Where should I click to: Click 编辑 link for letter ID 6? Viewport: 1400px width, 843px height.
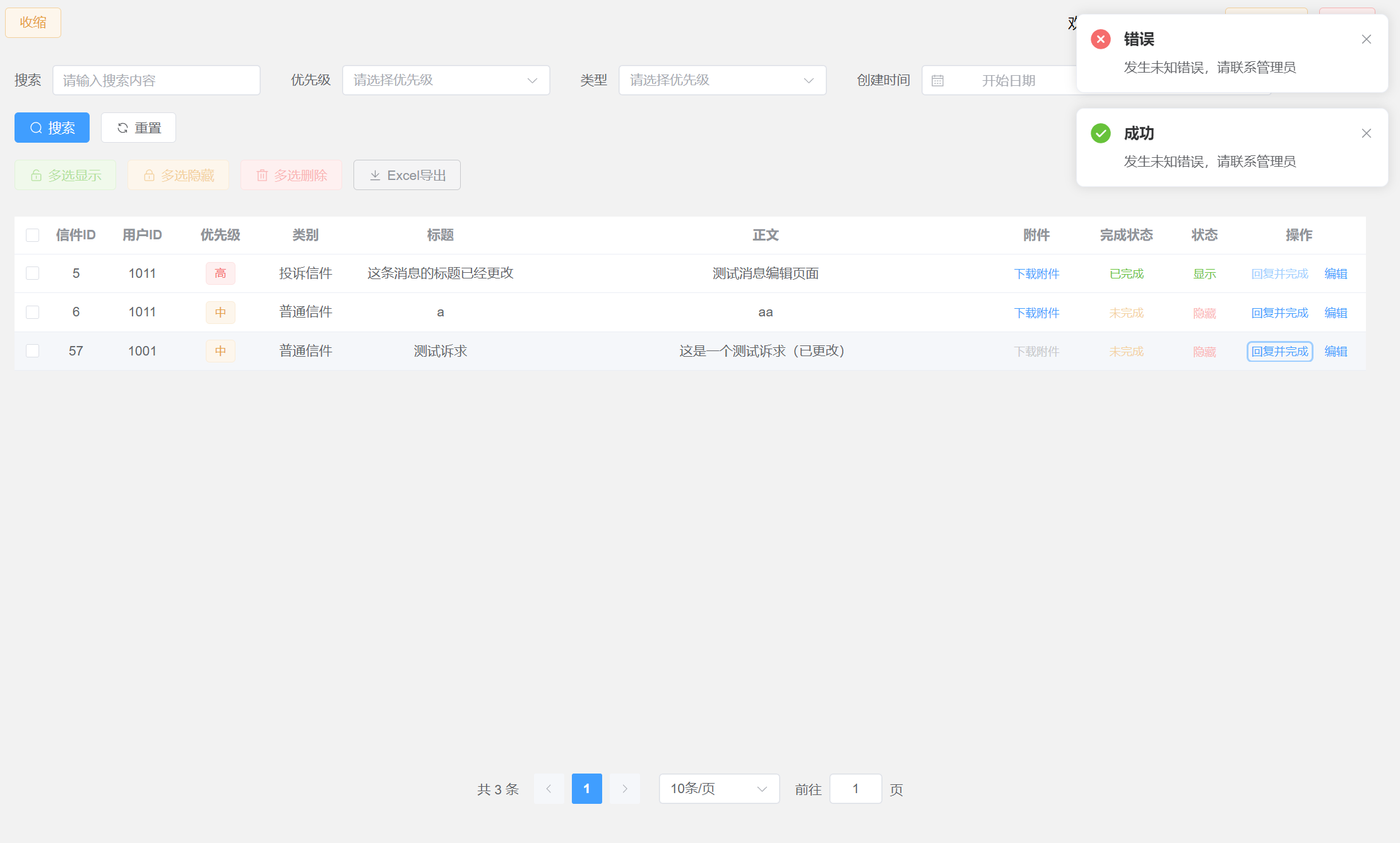1335,313
